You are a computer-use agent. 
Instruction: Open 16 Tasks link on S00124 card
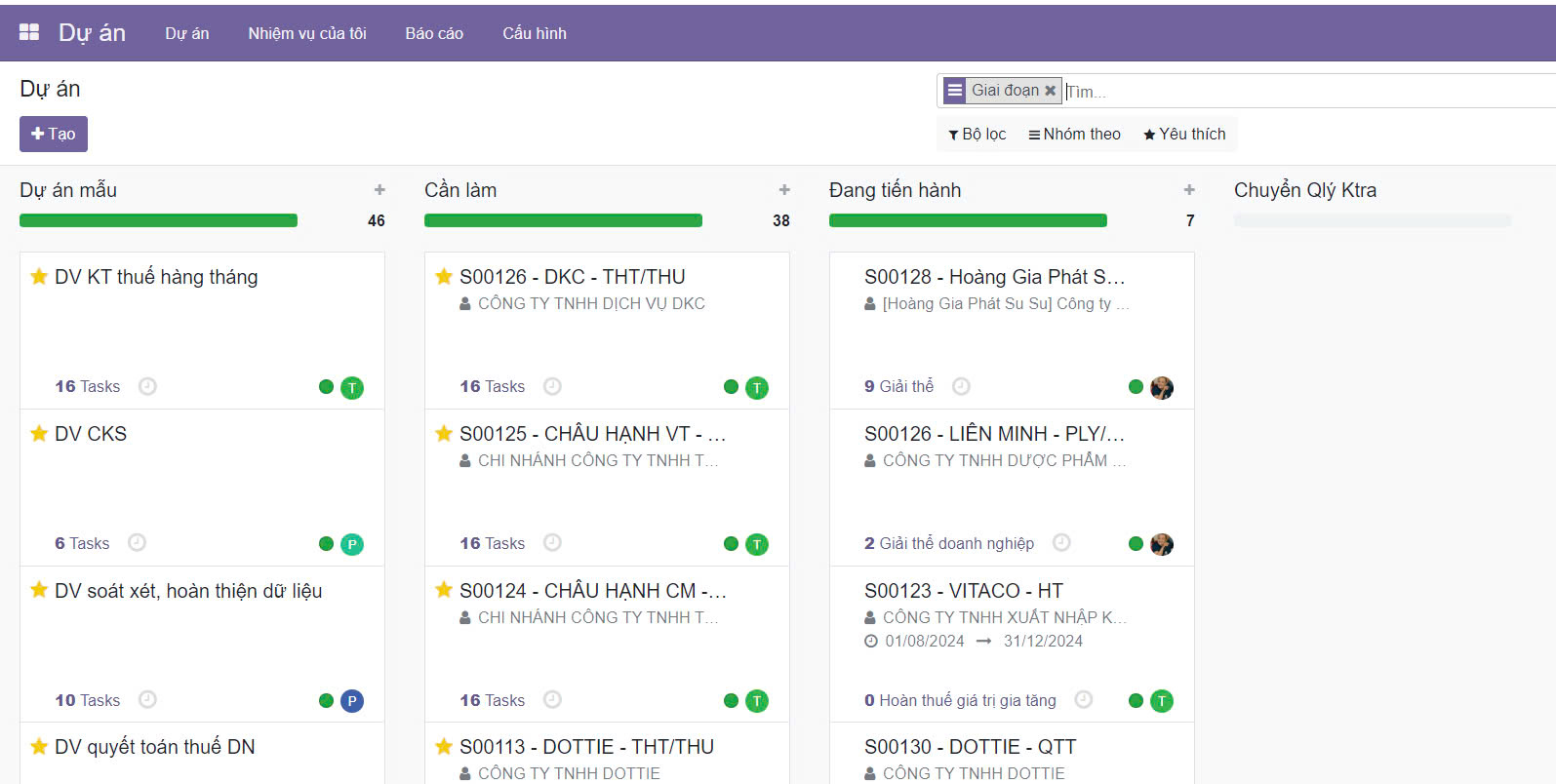coord(492,700)
